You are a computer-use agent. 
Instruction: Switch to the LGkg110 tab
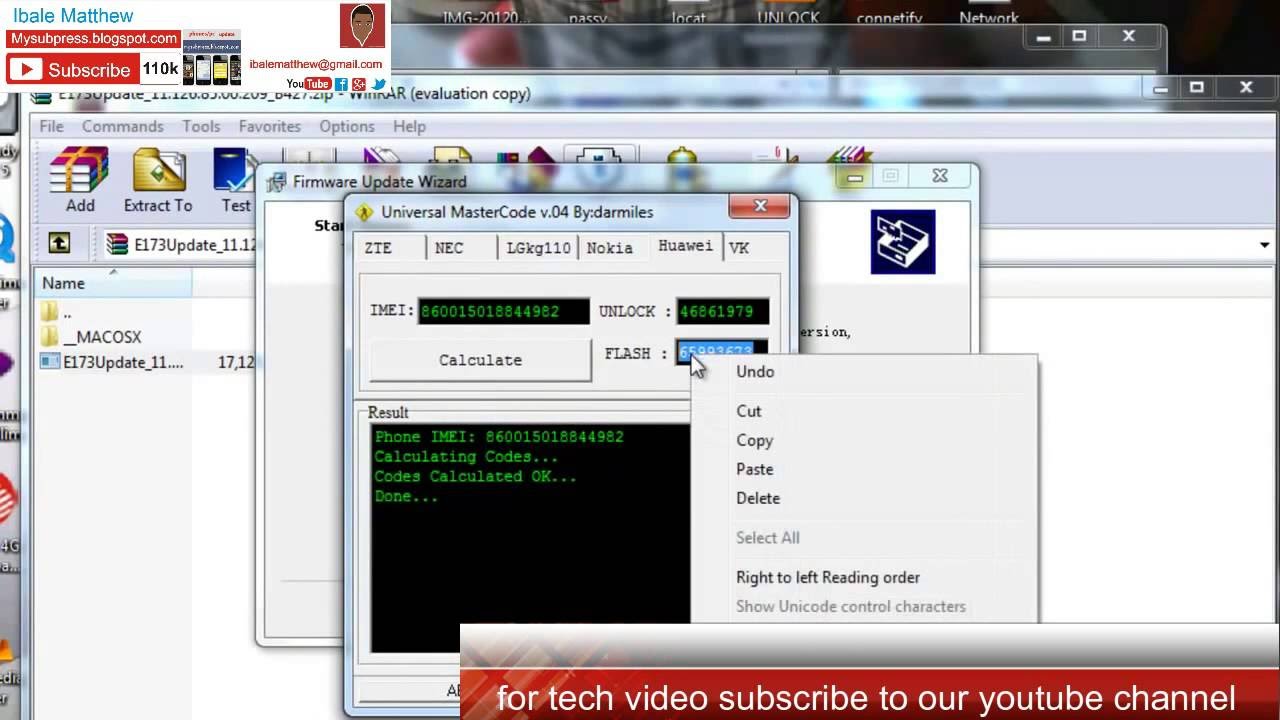538,248
